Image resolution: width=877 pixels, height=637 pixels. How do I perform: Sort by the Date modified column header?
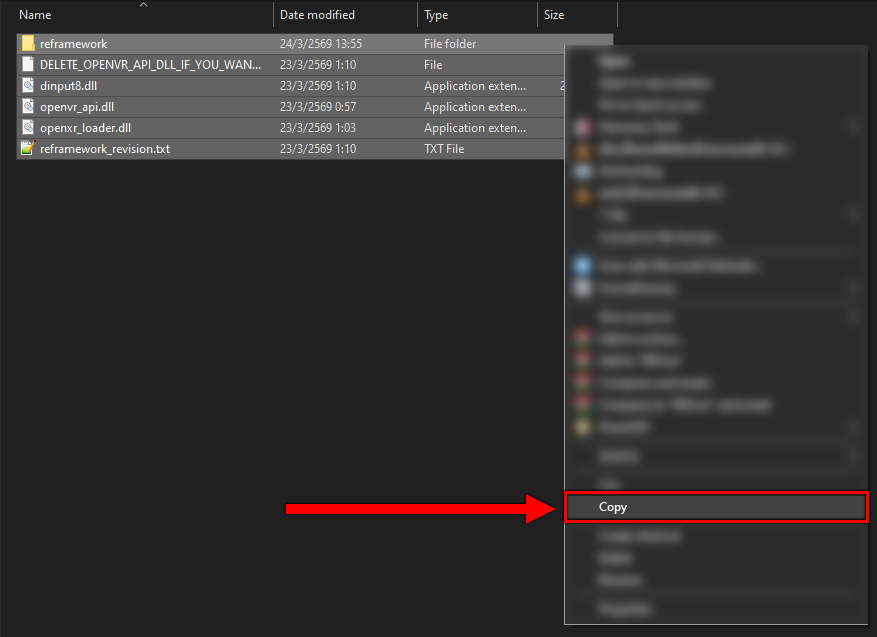pyautogui.click(x=317, y=15)
